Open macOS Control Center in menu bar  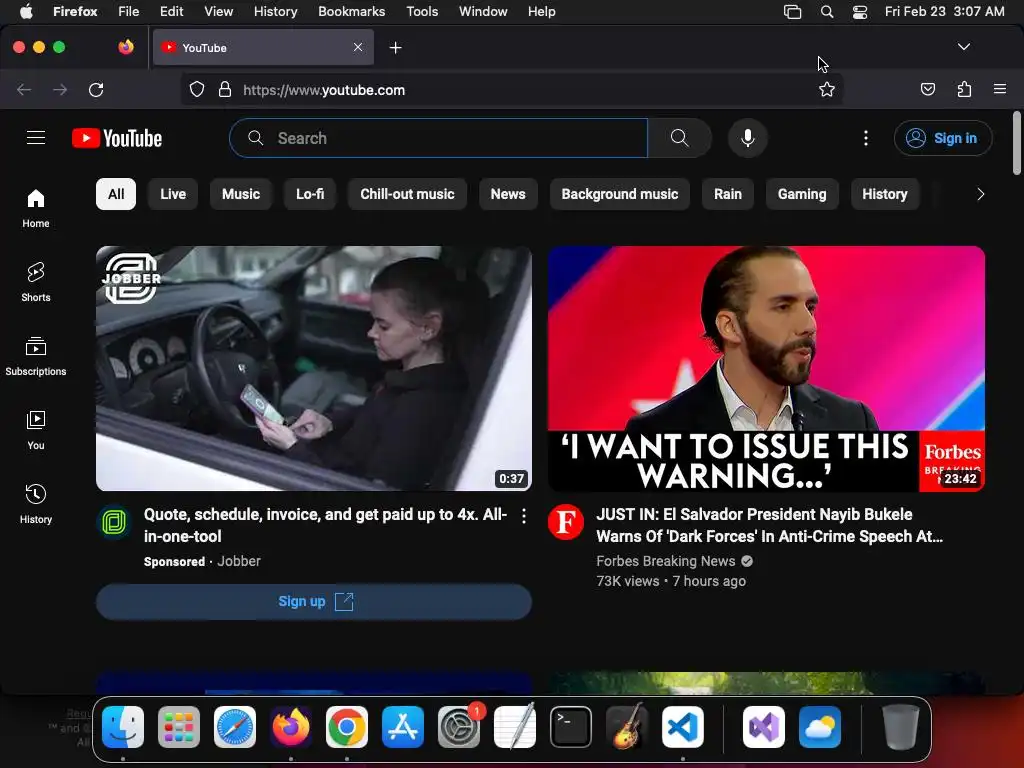click(x=860, y=12)
